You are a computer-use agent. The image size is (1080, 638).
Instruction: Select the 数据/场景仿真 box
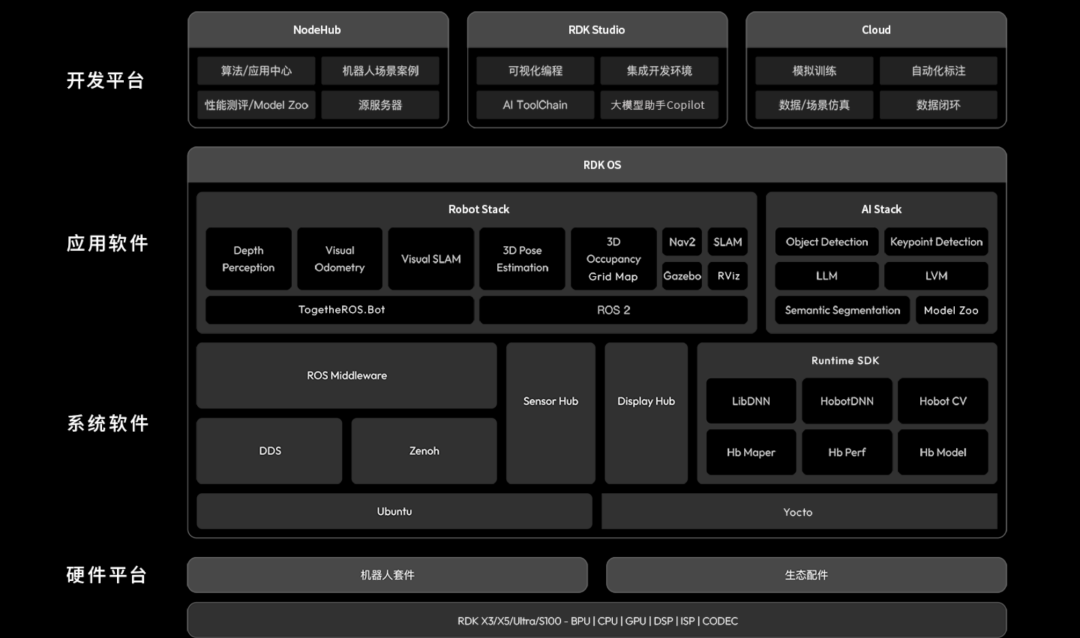pyautogui.click(x=814, y=105)
